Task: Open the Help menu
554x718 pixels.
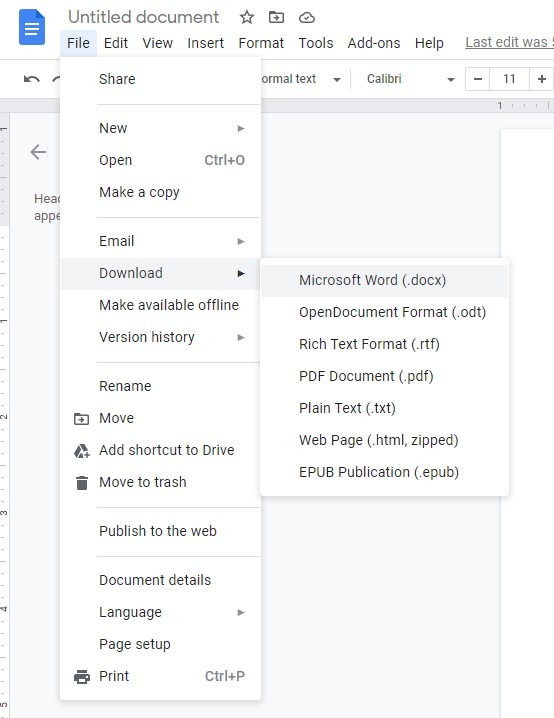Action: click(x=429, y=43)
